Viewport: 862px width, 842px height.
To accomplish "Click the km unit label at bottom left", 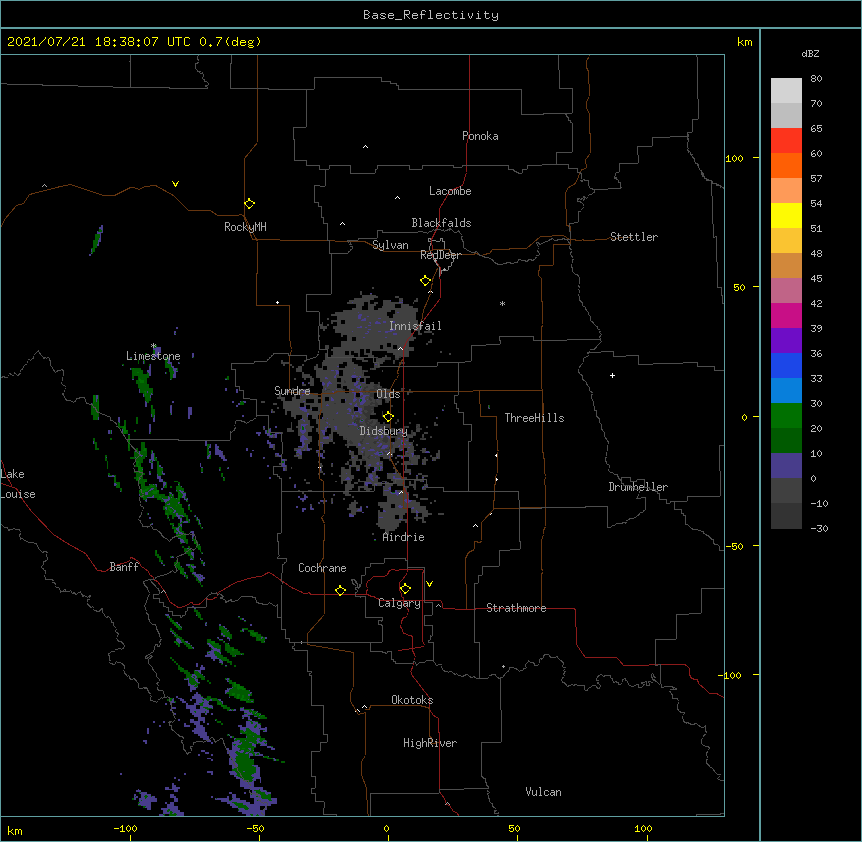I will [15, 830].
